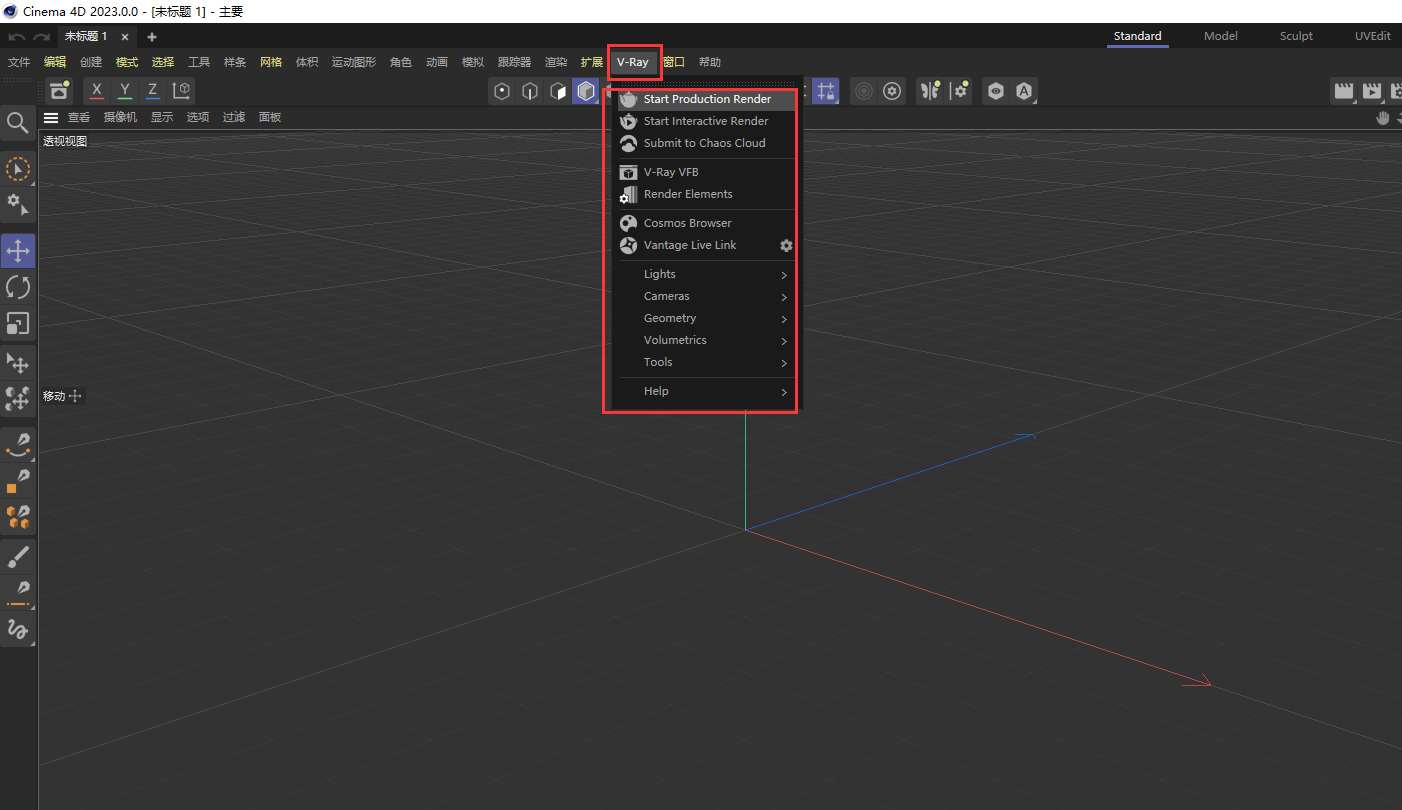
Task: Click the hexagon eye display icon
Action: (996, 91)
